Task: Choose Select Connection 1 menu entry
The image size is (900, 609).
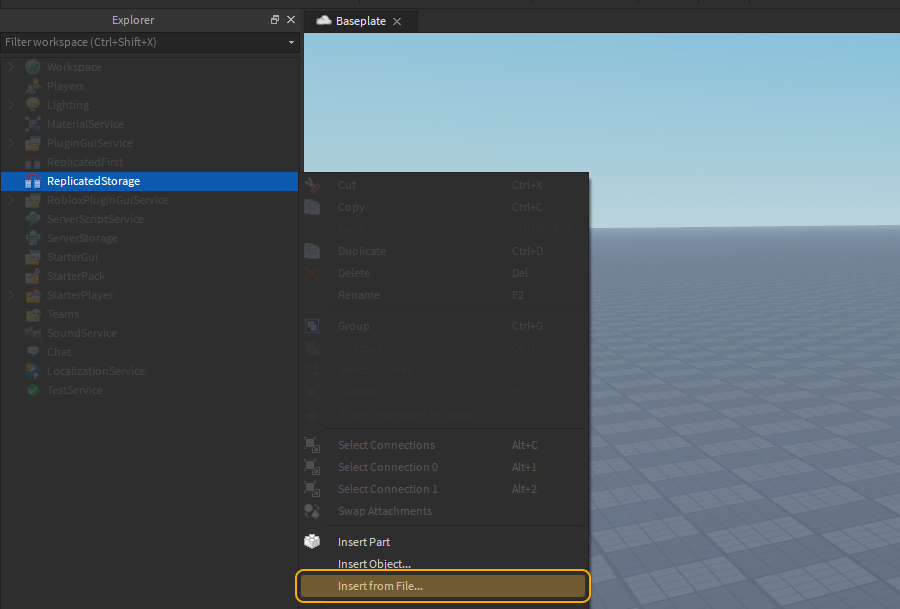Action: [443, 489]
